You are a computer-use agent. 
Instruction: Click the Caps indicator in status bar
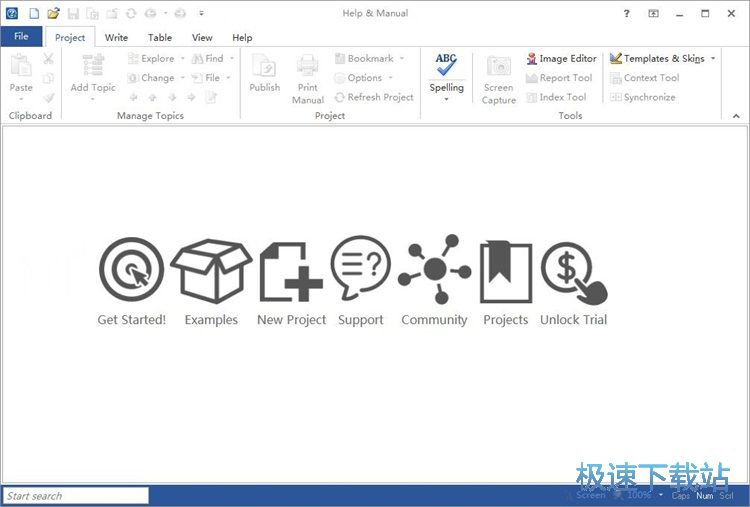(681, 496)
